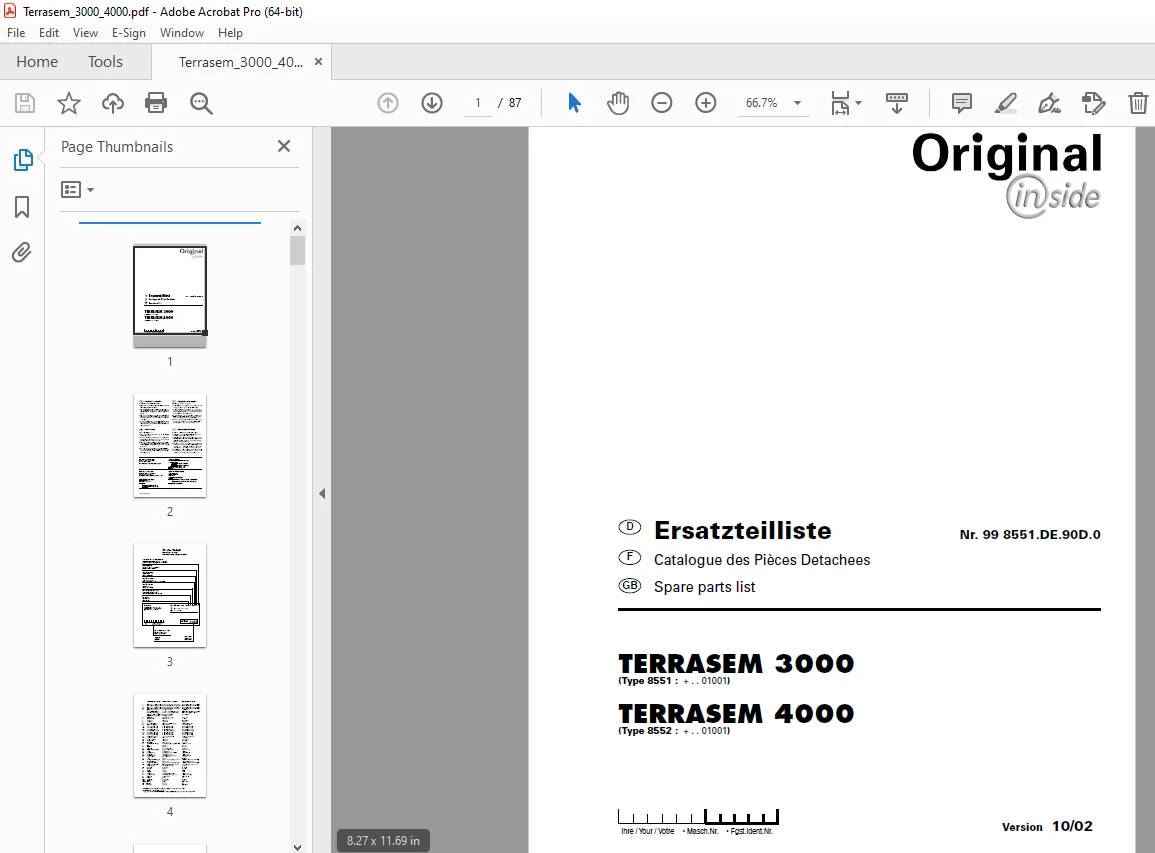1155x853 pixels.
Task: Open the Edit menu
Action: point(49,33)
